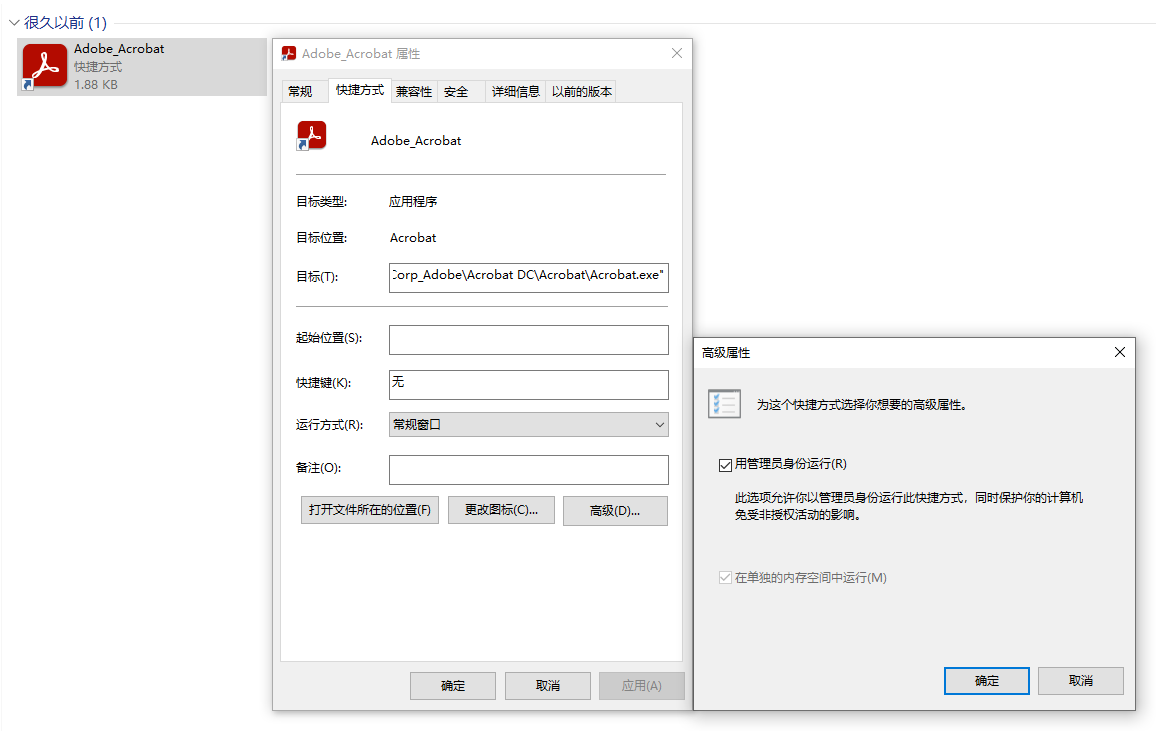Switch to the 兼容性 tab
Viewport: 1156px width, 731px height.
tap(414, 91)
